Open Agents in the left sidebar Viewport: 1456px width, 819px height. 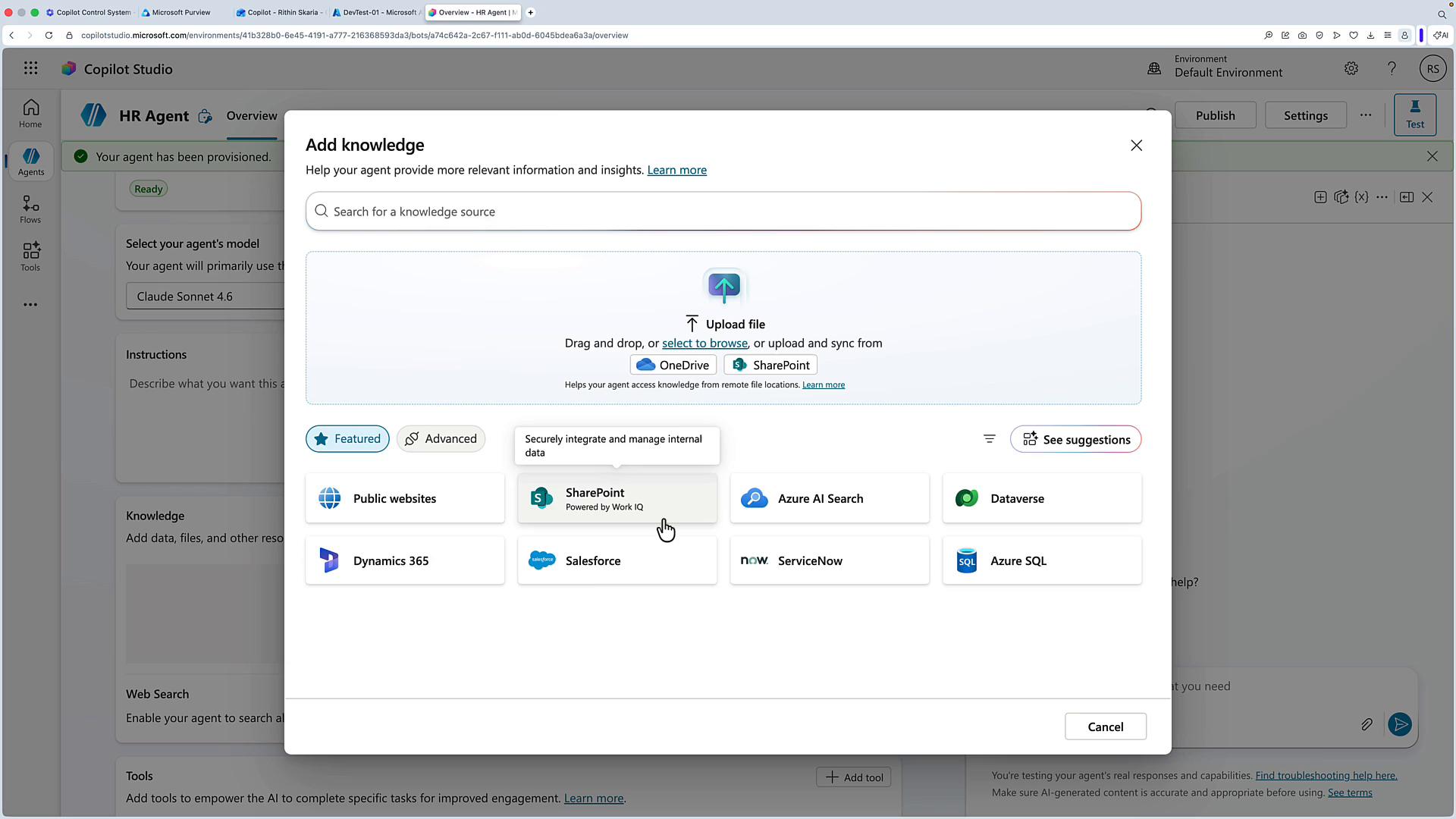(x=30, y=161)
